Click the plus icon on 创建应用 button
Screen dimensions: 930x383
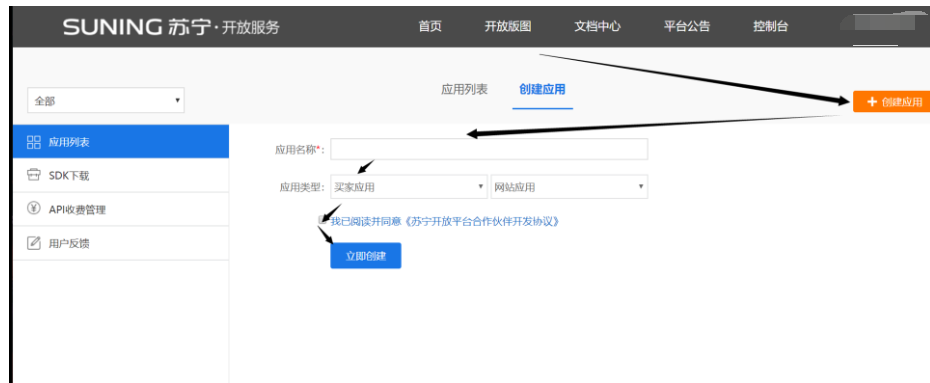tap(871, 101)
